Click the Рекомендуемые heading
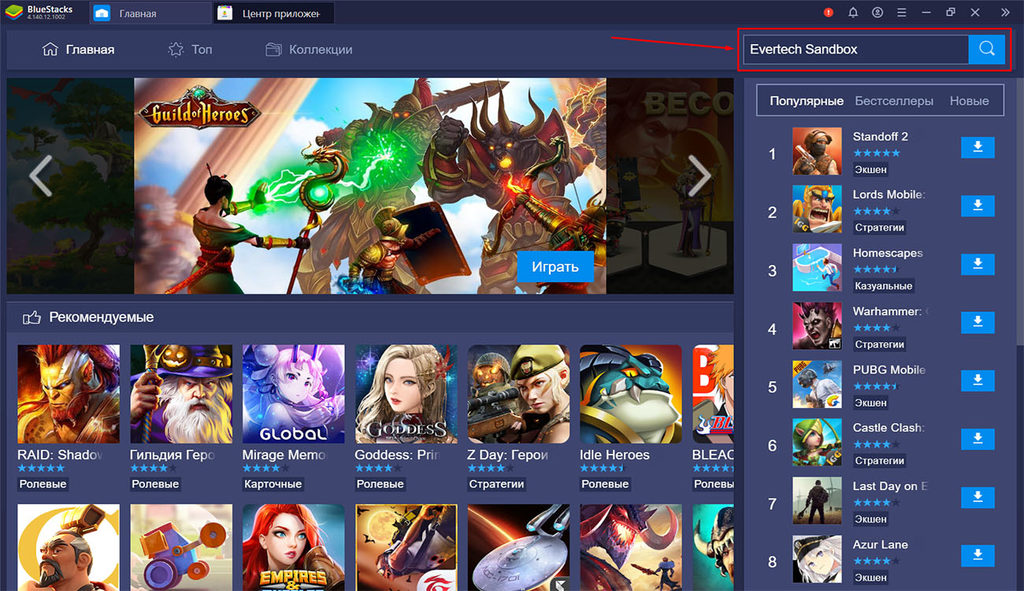This screenshot has width=1024, height=591. [x=101, y=317]
